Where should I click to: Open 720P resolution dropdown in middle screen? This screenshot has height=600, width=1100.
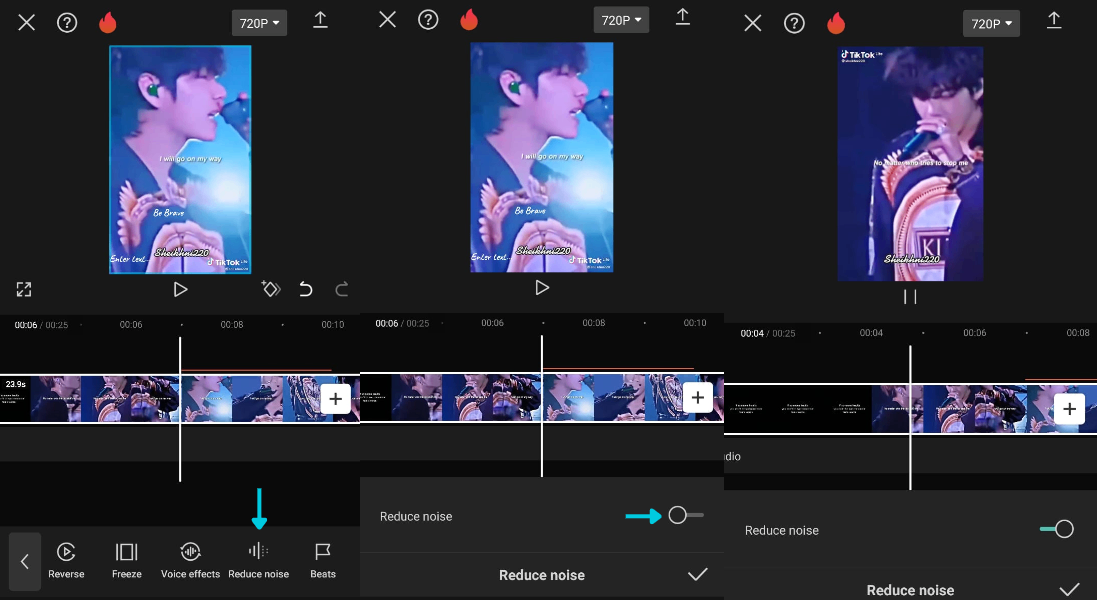(x=621, y=20)
